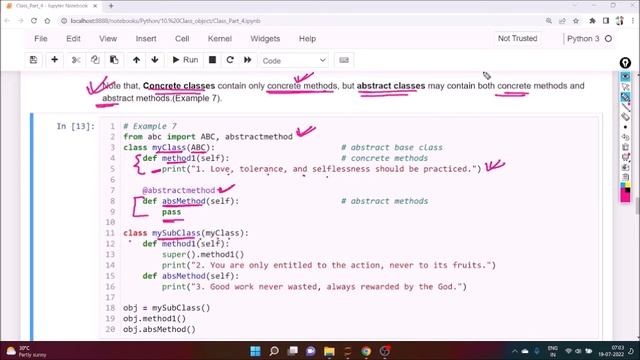Click the Jupyter Notebook browser tab
640x360 pixels.
pos(51,6)
